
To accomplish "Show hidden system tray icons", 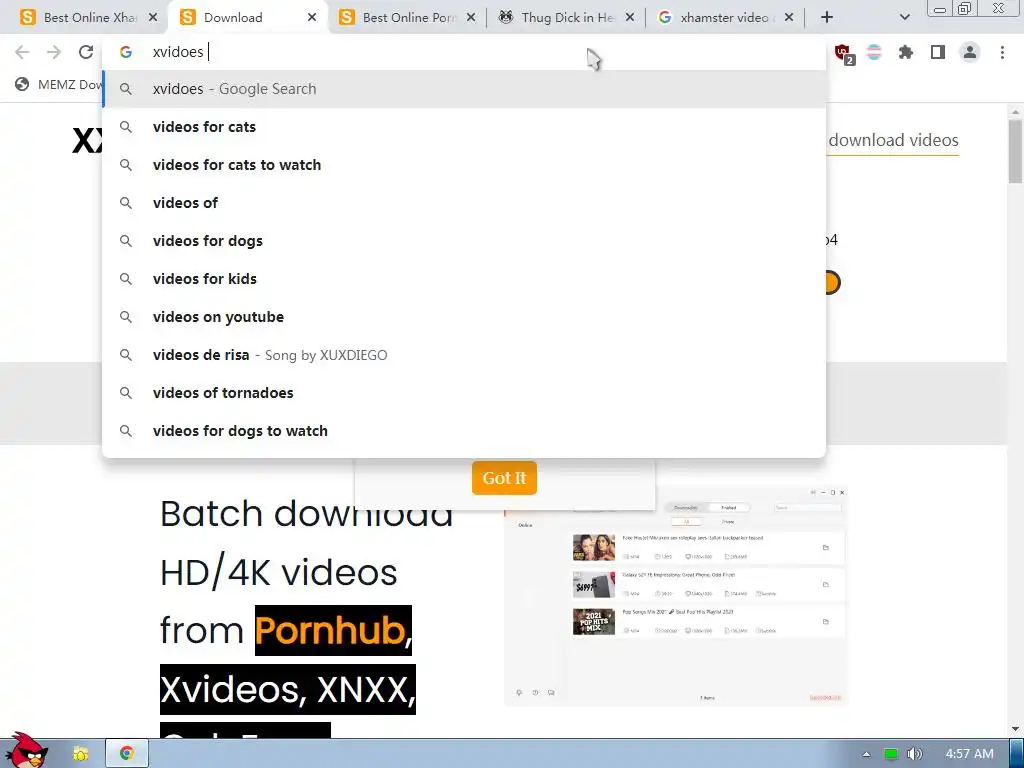I will (866, 754).
